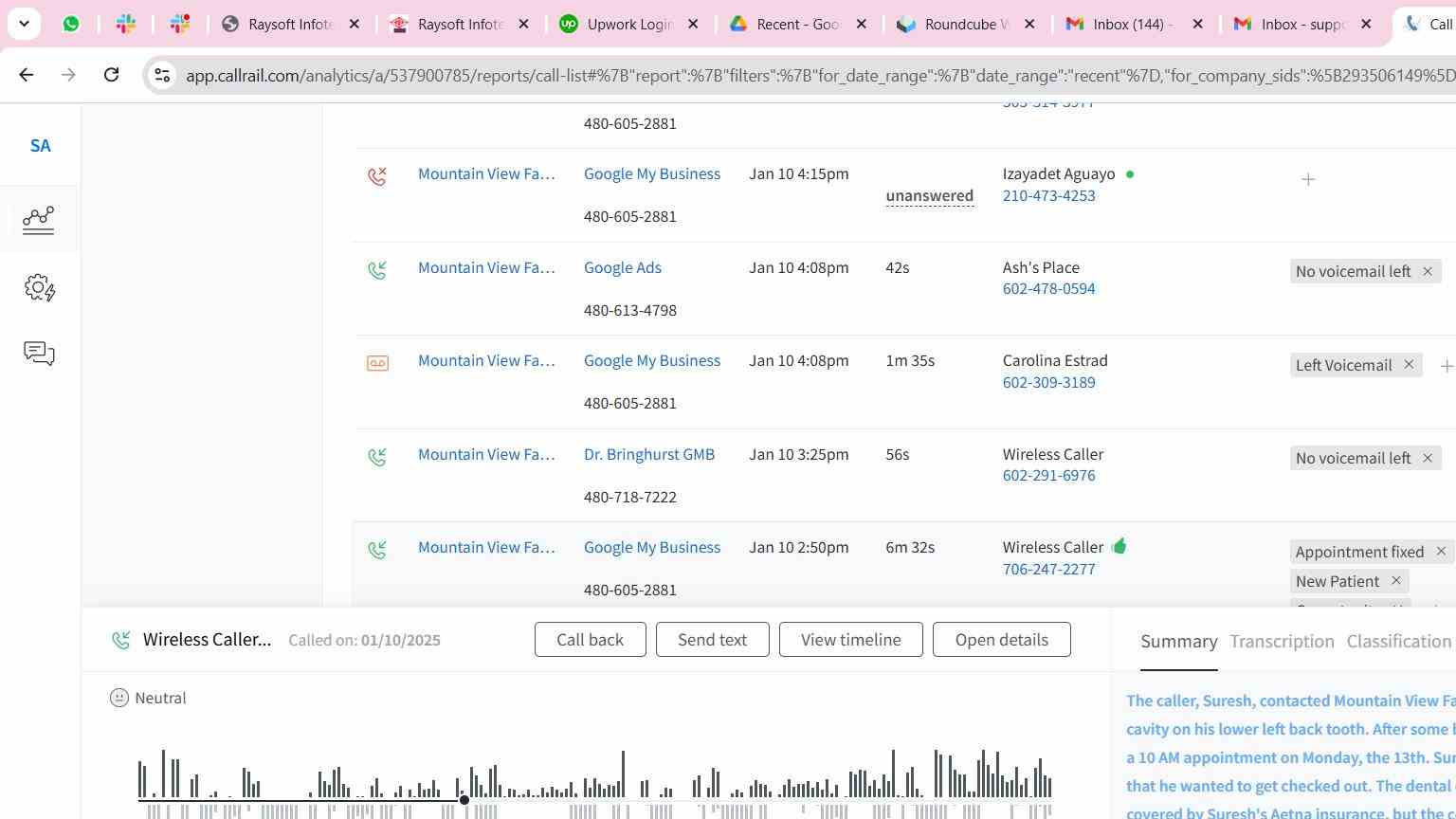Click the address bar URL
Screen dimensions: 1456x819
tap(820, 75)
